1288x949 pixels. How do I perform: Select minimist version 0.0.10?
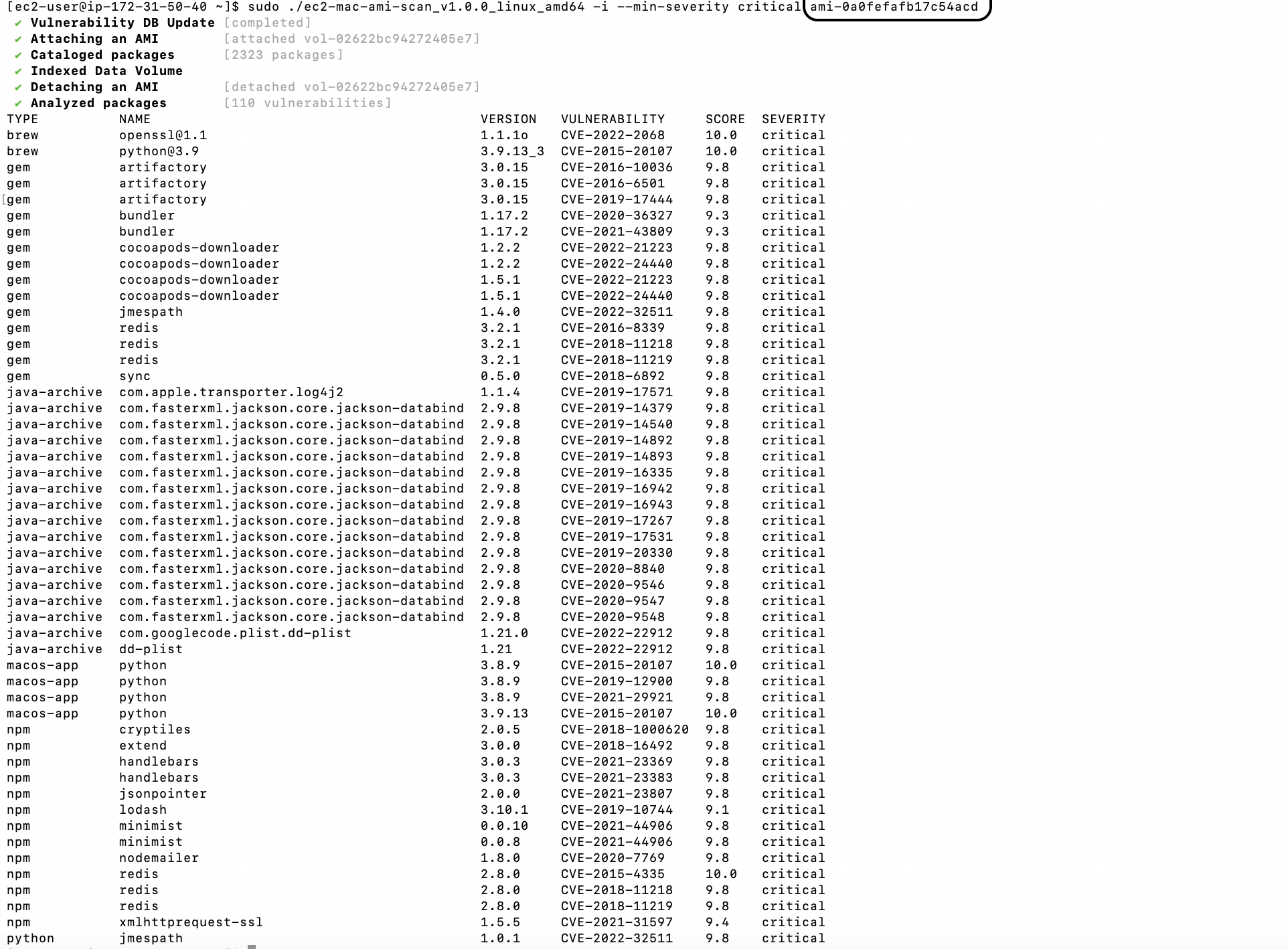click(x=505, y=826)
